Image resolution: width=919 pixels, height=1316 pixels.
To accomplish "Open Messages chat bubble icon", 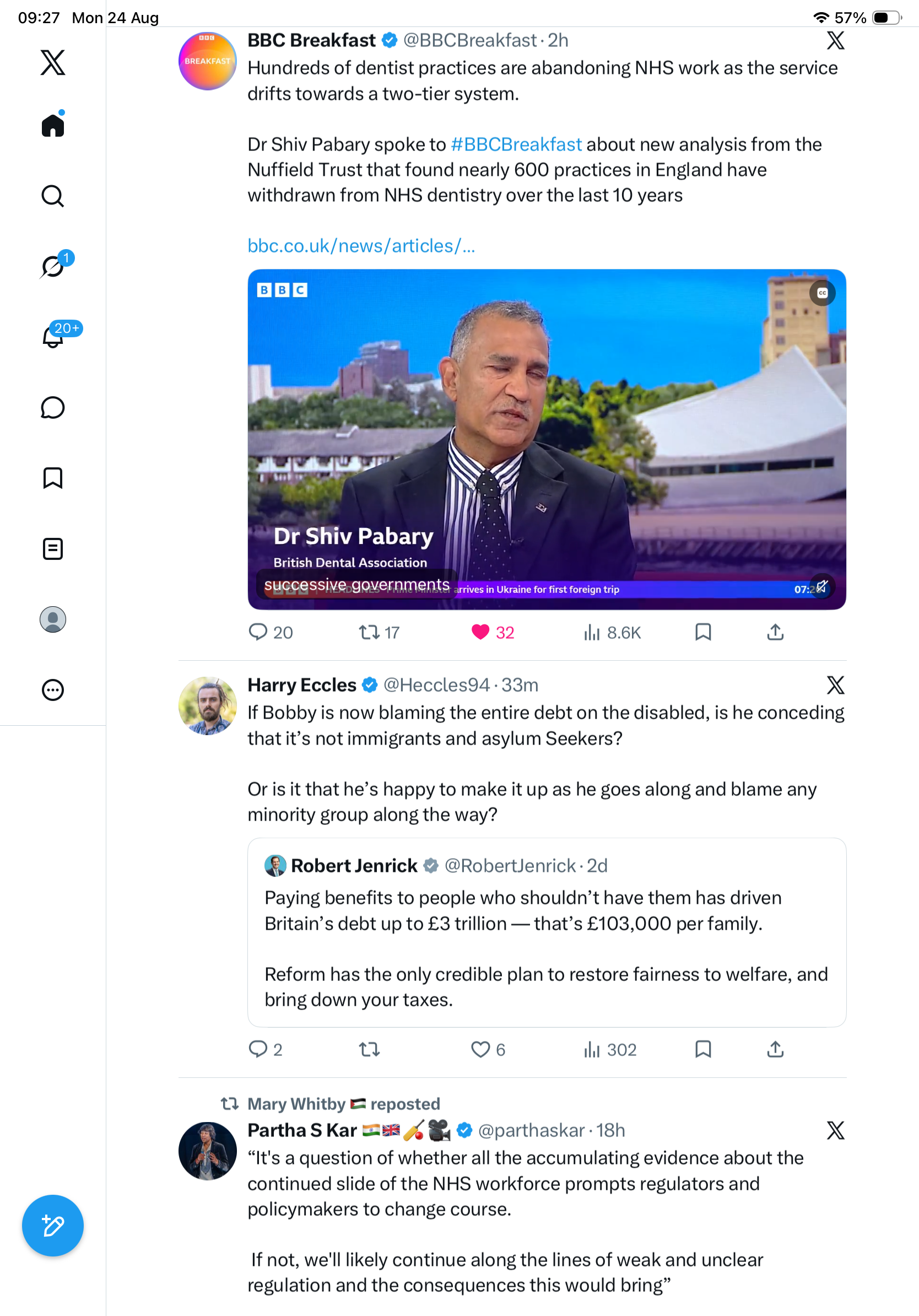I will [x=53, y=407].
